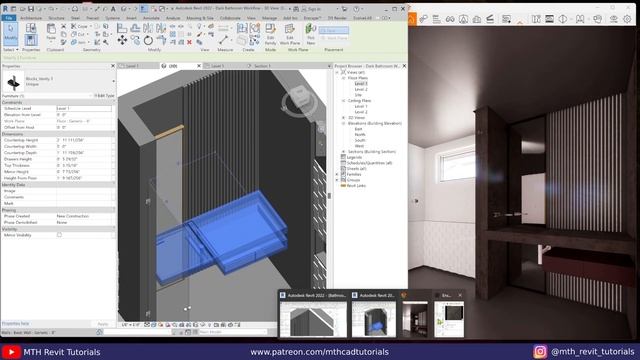Click the Properties help link
640x360 pixels.
(x=16, y=324)
